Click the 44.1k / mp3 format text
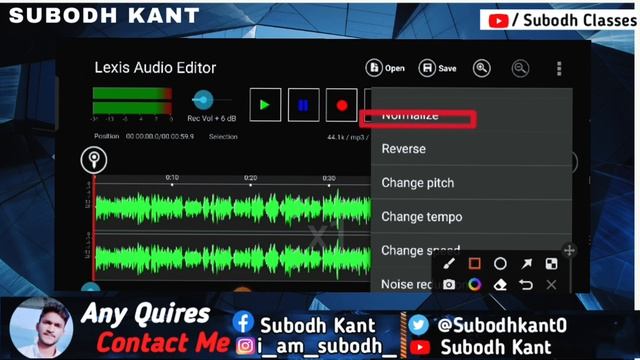 pos(348,137)
